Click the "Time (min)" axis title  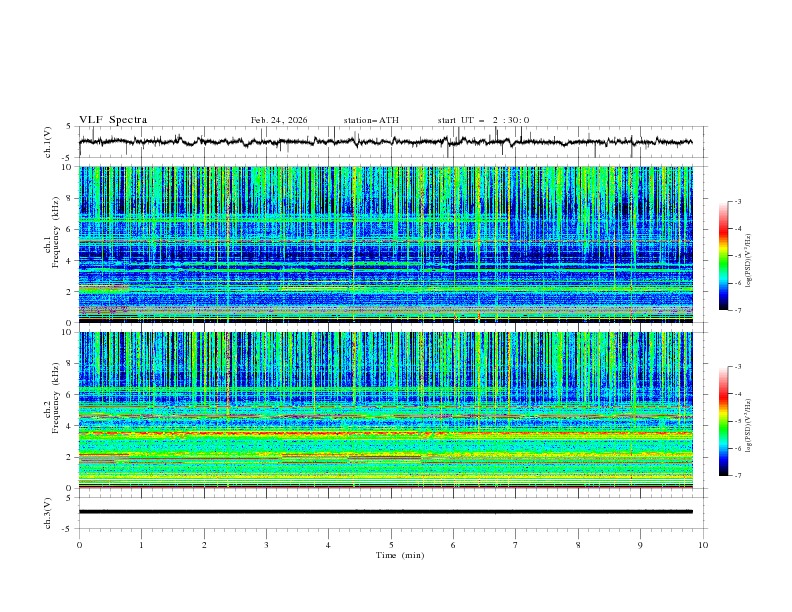click(x=400, y=555)
